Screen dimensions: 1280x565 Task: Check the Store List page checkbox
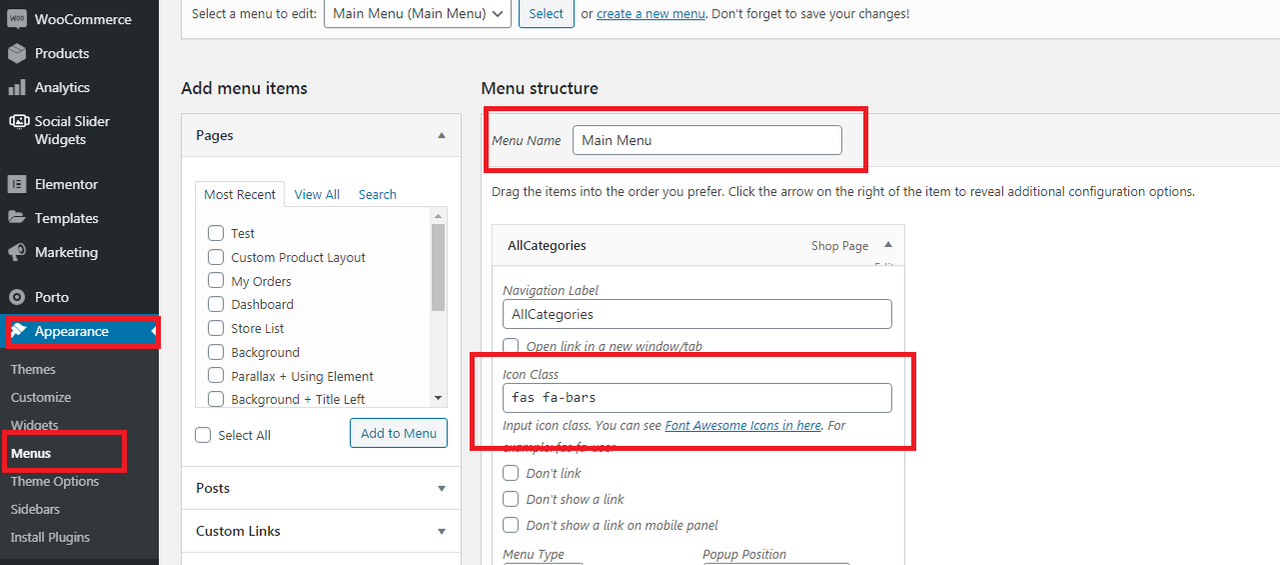[x=216, y=328]
